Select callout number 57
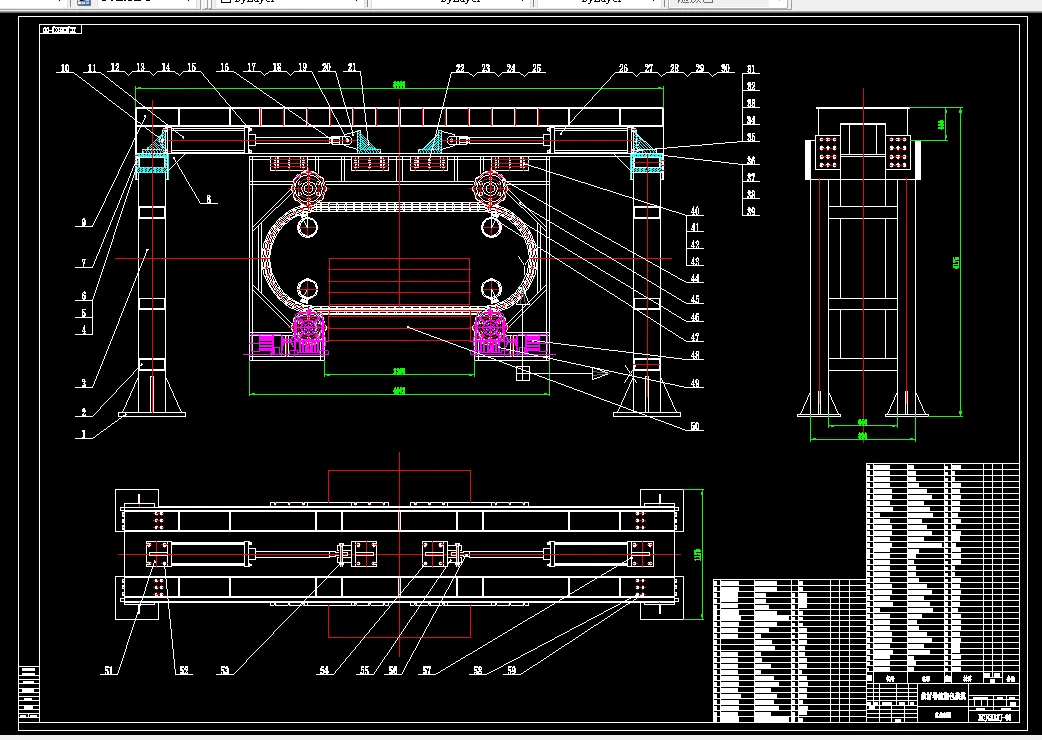This screenshot has width=1042, height=740. (427, 670)
